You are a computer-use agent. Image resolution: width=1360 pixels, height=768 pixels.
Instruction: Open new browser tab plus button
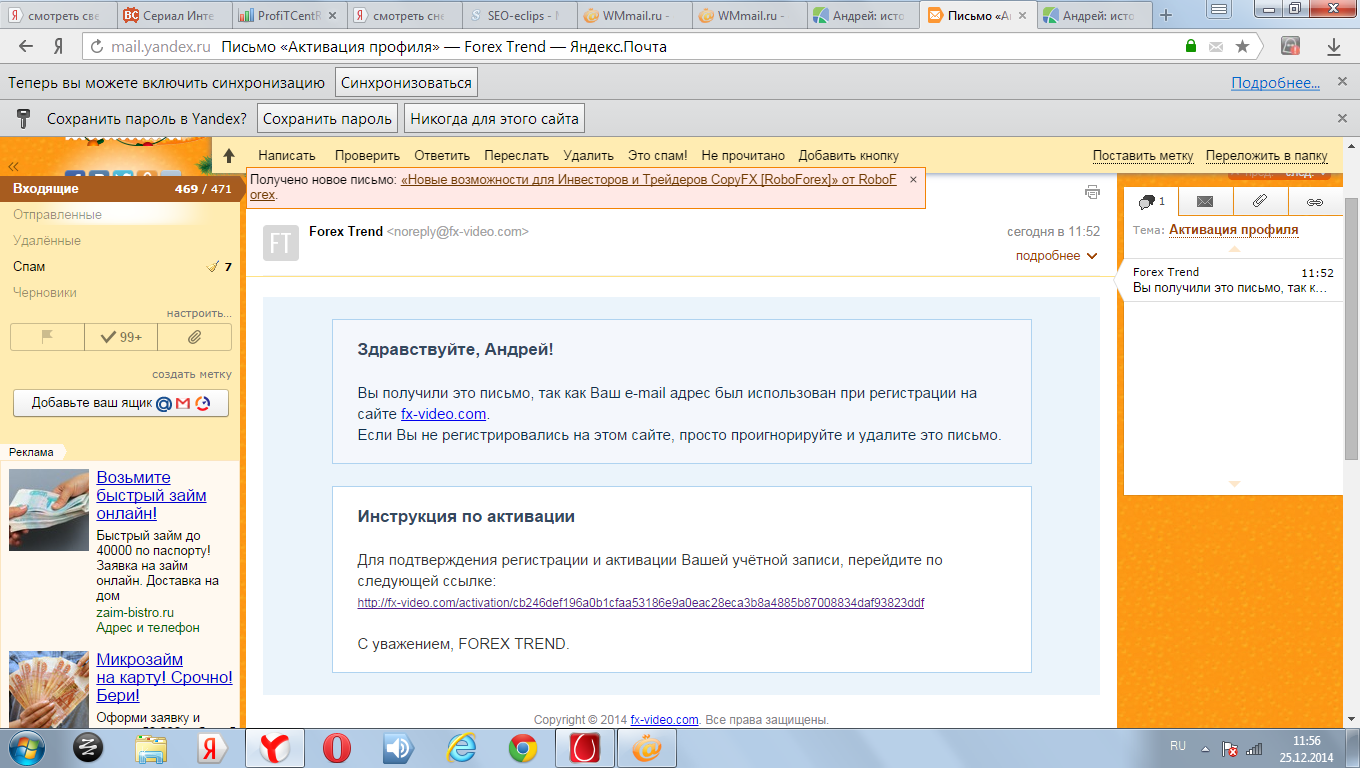coord(1165,15)
